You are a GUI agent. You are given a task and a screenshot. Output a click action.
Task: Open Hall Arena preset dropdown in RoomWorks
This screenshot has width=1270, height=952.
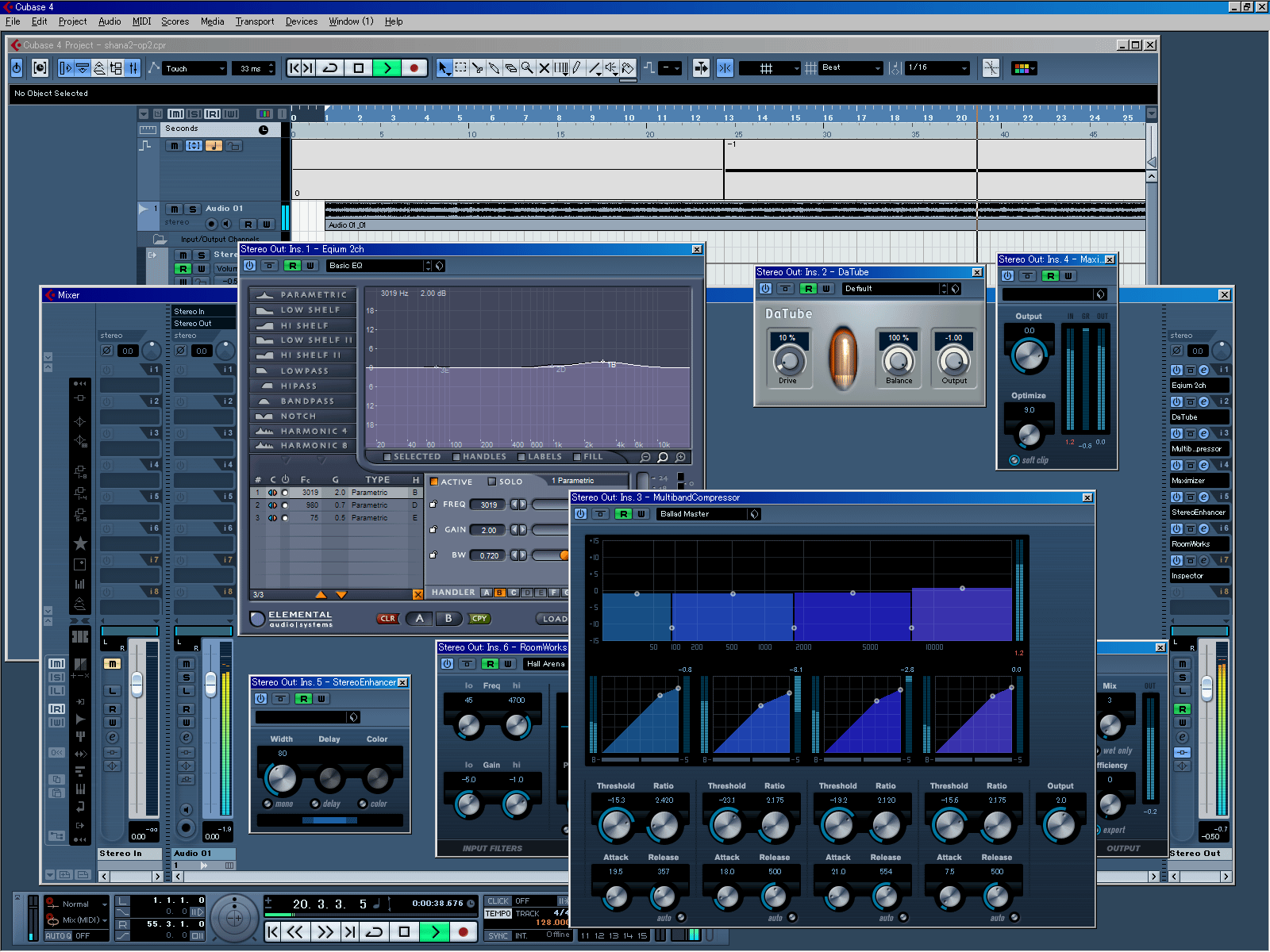546,664
